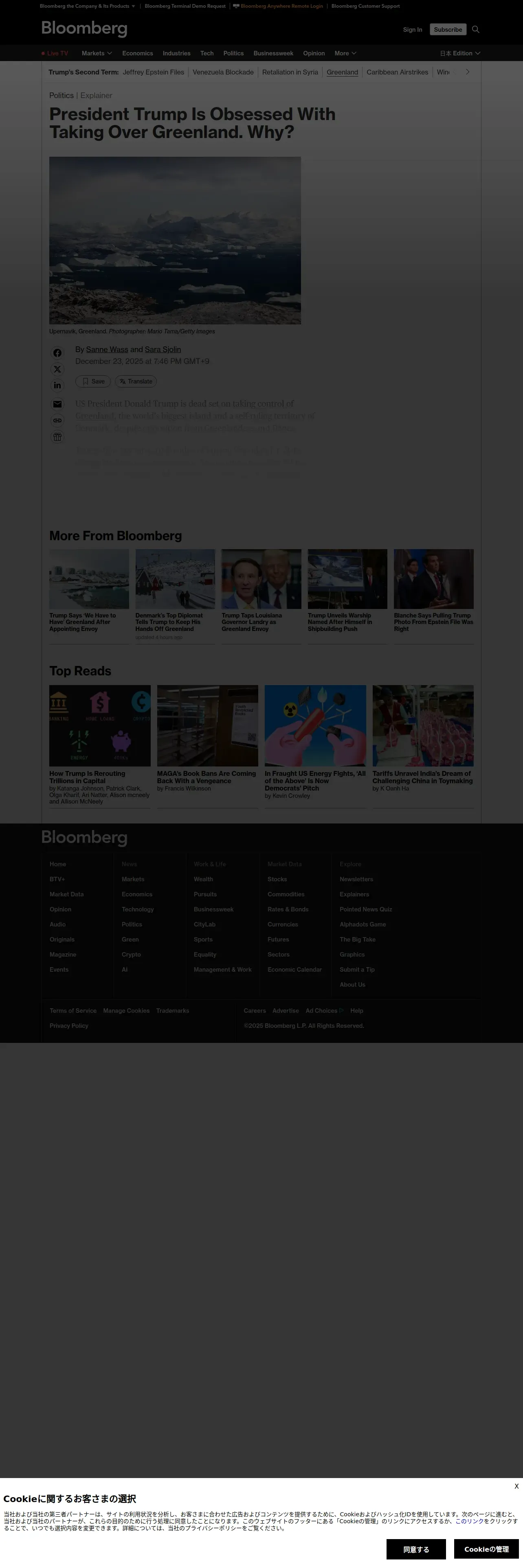Open Trump Taps Louisiana Governor Landry headline

pos(251,622)
